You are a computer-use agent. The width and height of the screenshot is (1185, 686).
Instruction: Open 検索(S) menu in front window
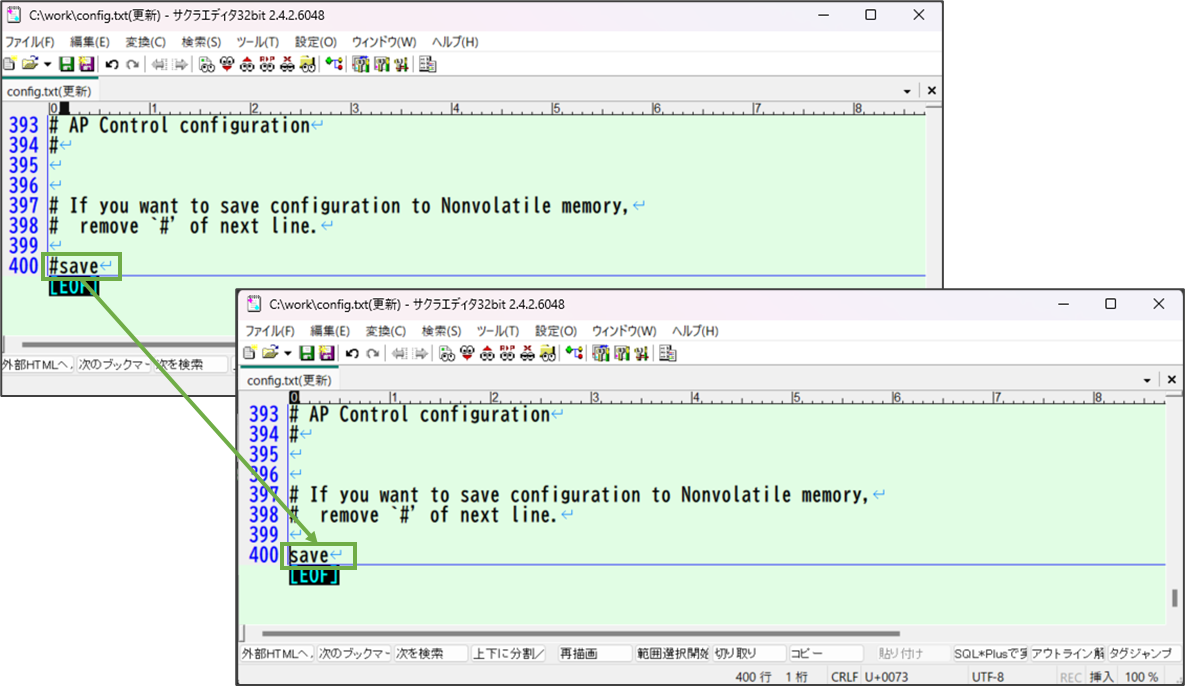(441, 331)
